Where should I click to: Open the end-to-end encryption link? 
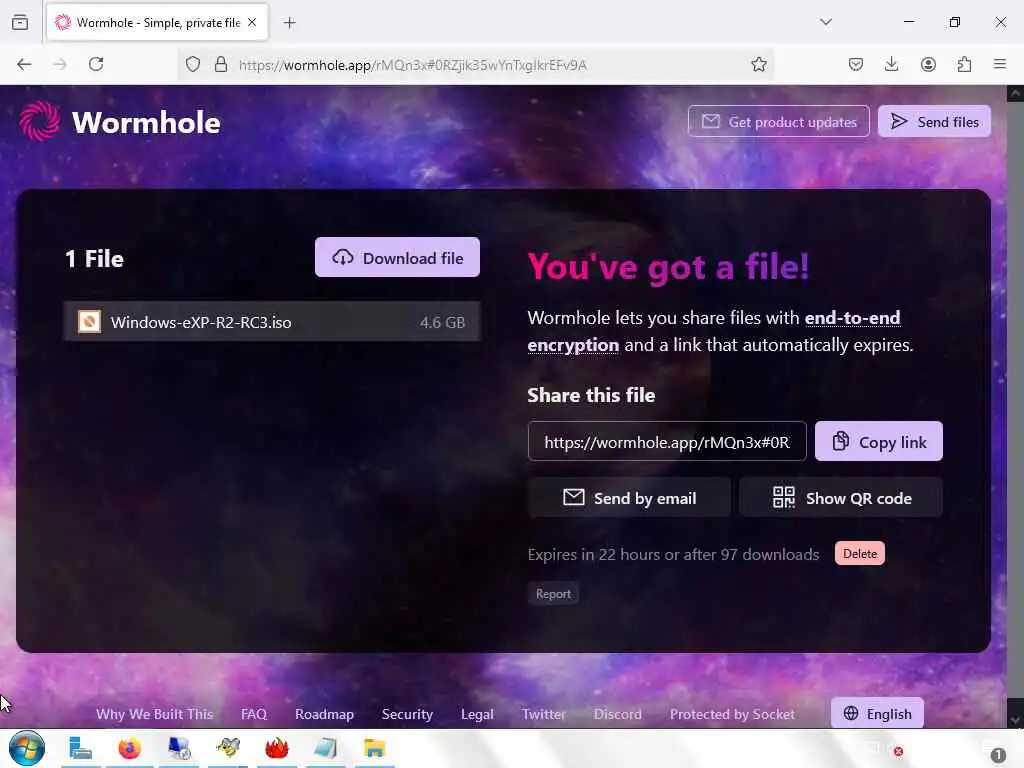point(714,331)
